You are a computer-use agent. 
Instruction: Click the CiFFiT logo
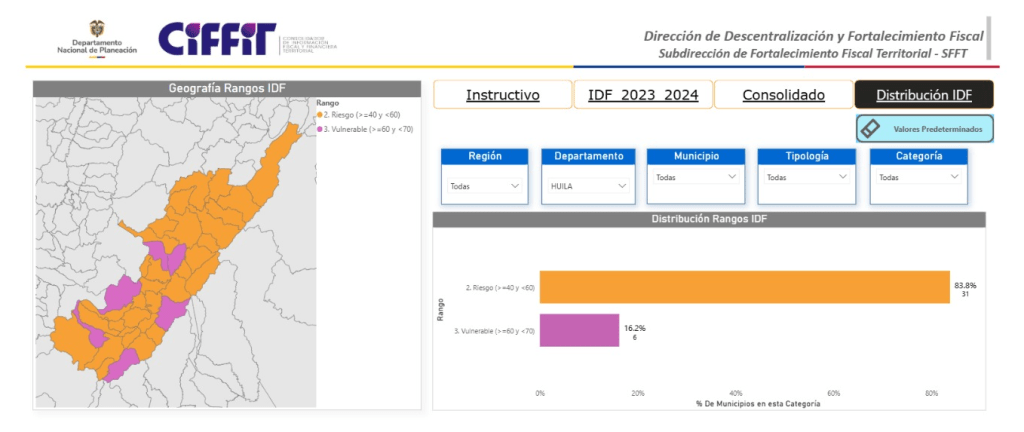[217, 39]
